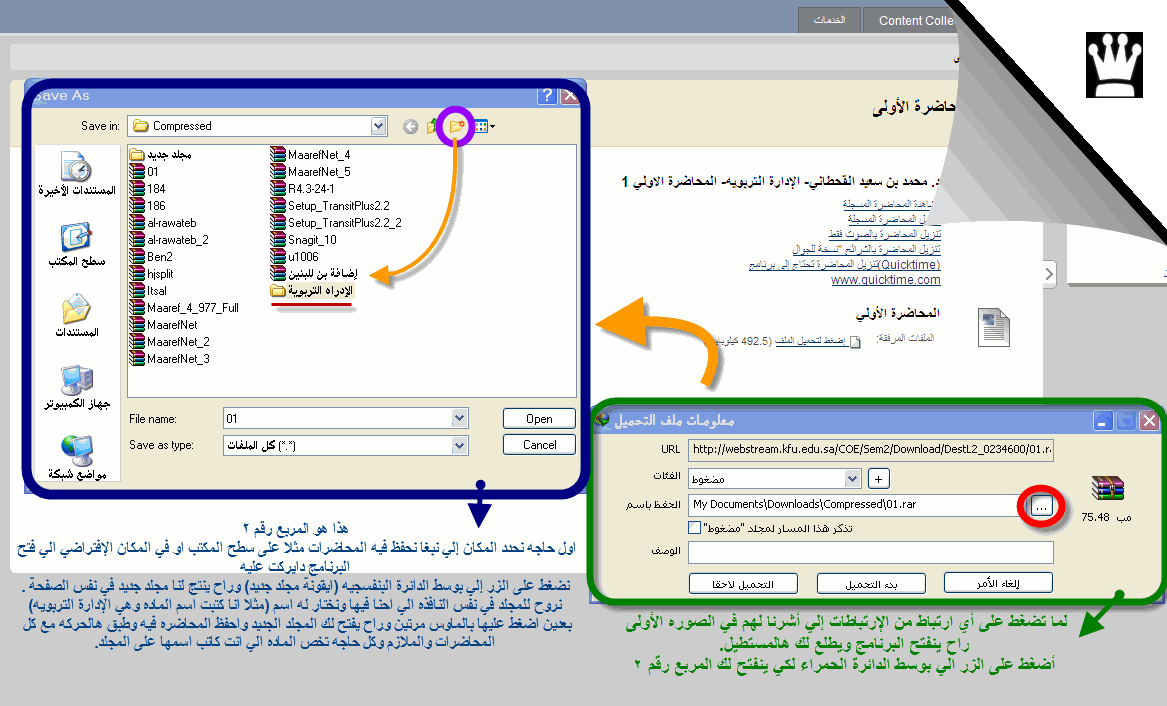This screenshot has height=706, width=1167.
Task: Click the الوصف description field
Action: pyautogui.click(x=871, y=553)
